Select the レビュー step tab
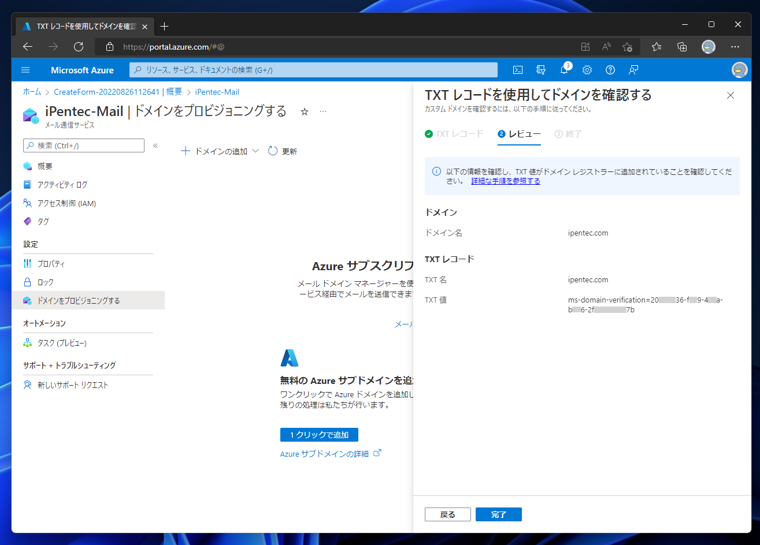This screenshot has height=545, width=760. 519,134
